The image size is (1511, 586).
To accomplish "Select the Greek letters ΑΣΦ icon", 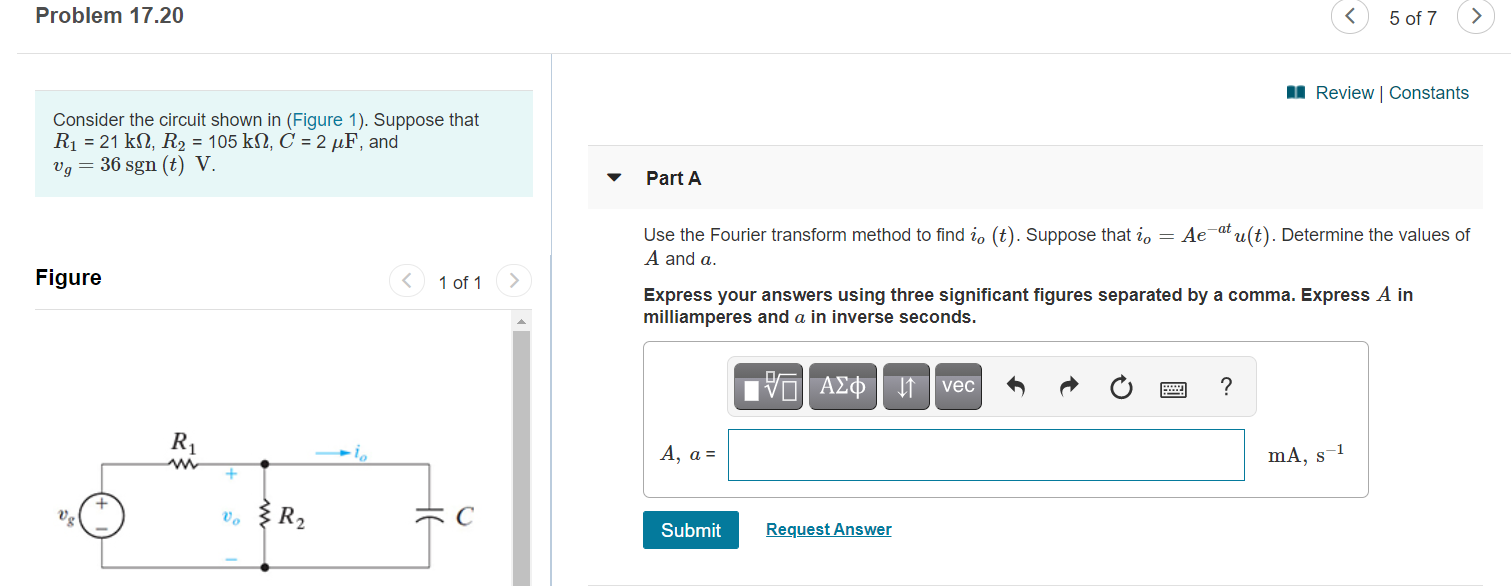I will click(x=841, y=387).
